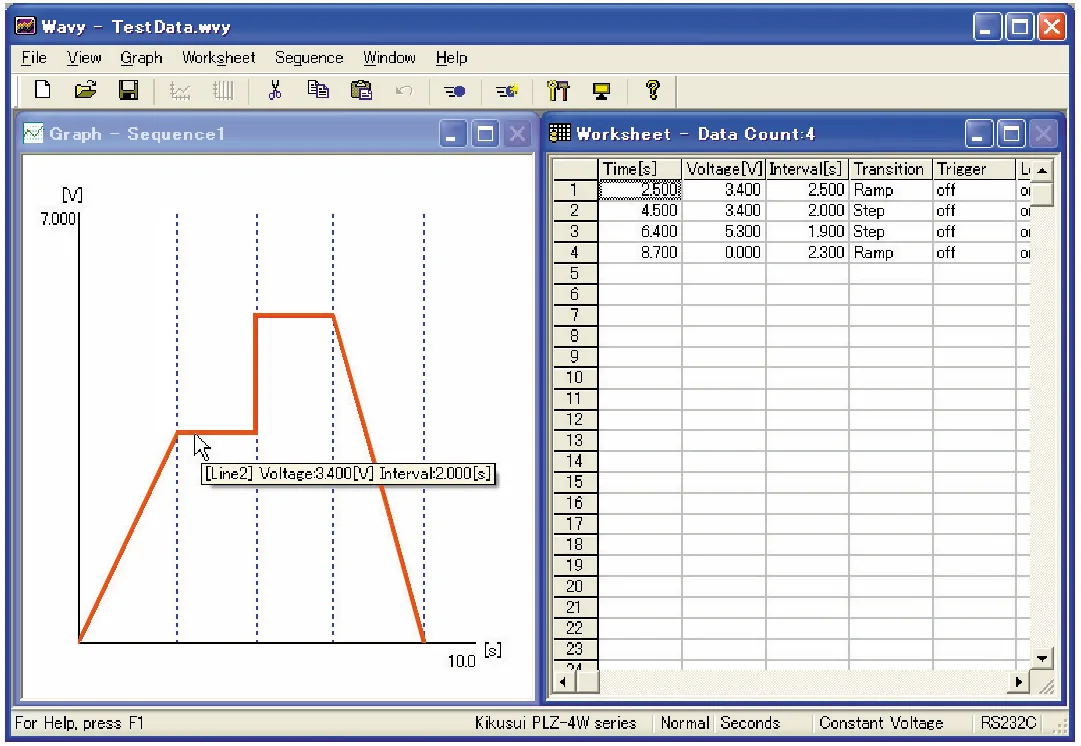This screenshot has height=746, width=1081.
Task: Open the Sequence menu
Action: coord(309,57)
